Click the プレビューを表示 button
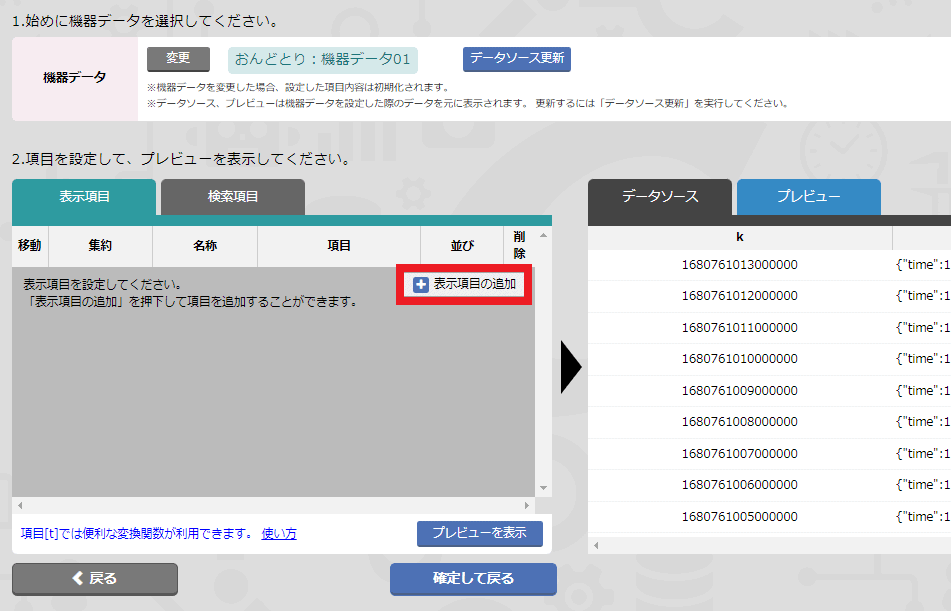This screenshot has width=951, height=611. [479, 533]
